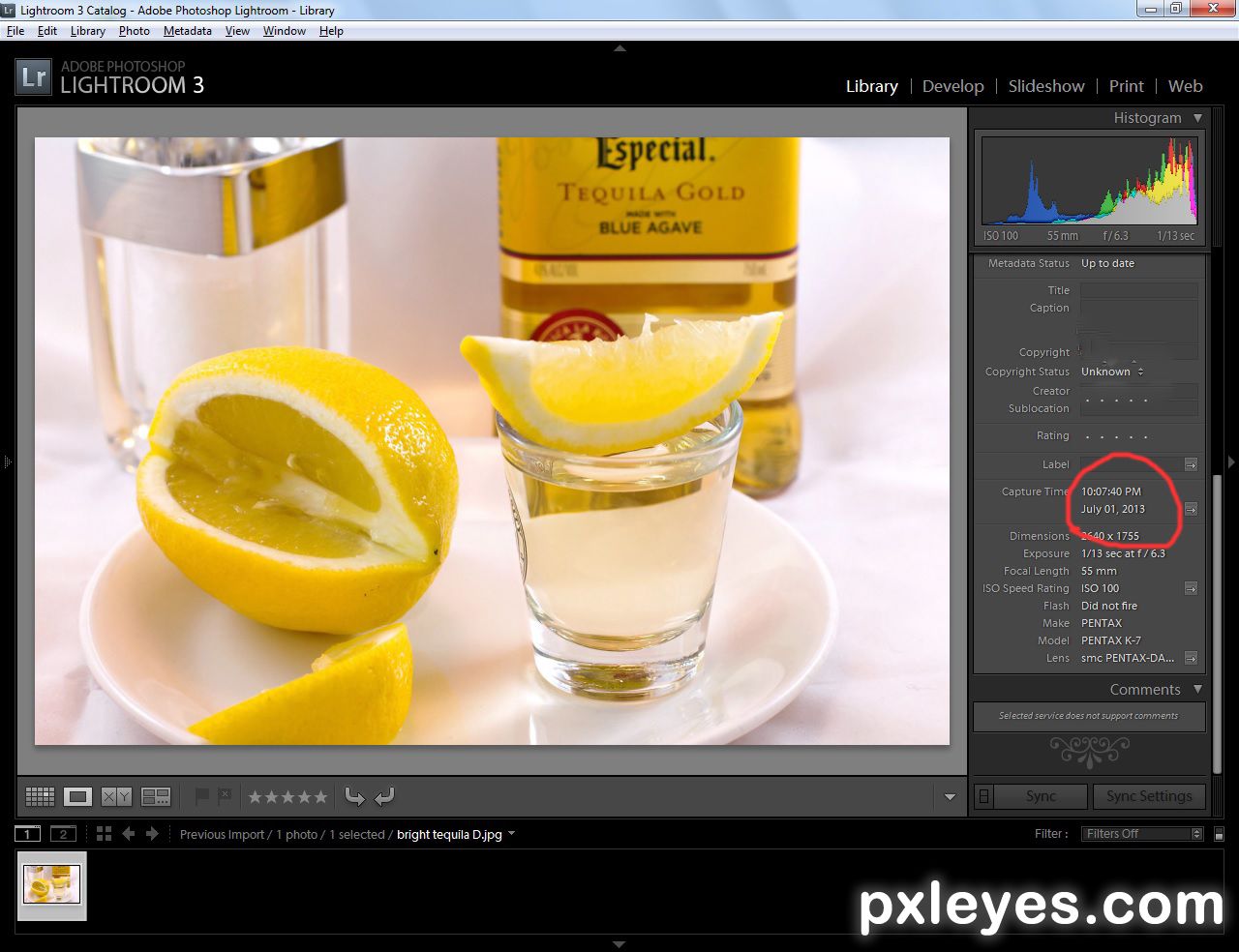This screenshot has width=1239, height=952.
Task: Click main window button 1 in filmstrip
Action: coord(27,834)
